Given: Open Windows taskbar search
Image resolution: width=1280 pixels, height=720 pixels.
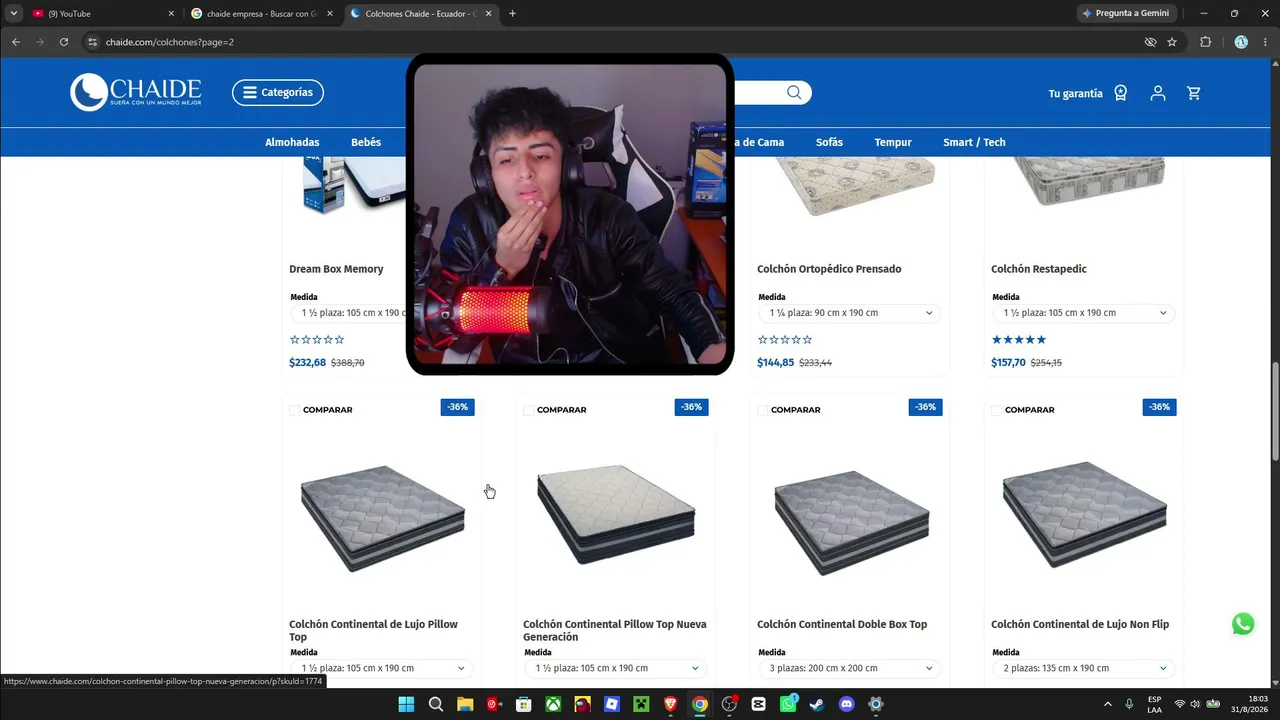Looking at the screenshot, I should tap(436, 704).
